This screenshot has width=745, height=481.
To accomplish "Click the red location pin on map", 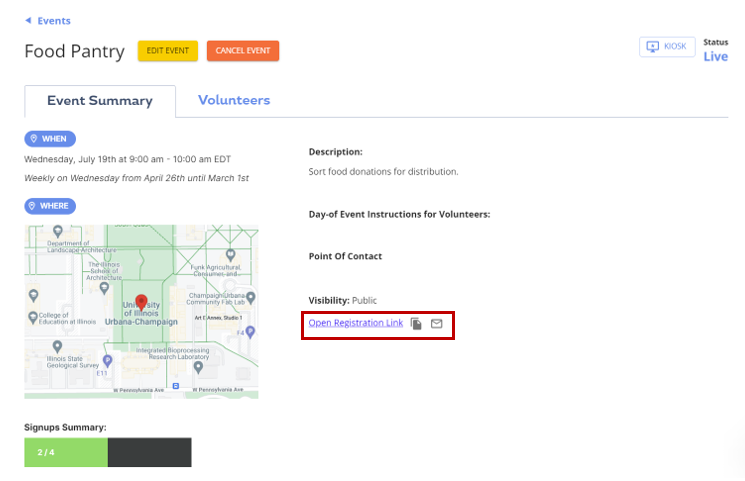I will [x=141, y=302].
